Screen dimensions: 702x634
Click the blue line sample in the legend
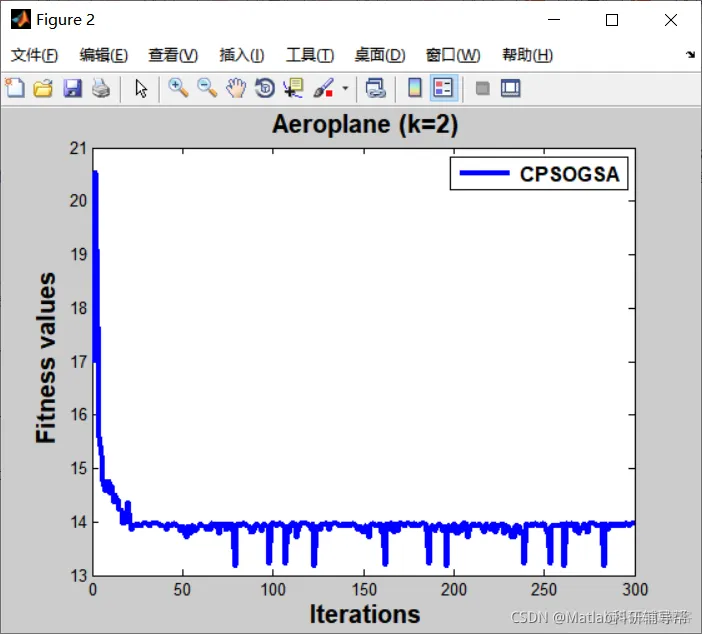tap(484, 173)
